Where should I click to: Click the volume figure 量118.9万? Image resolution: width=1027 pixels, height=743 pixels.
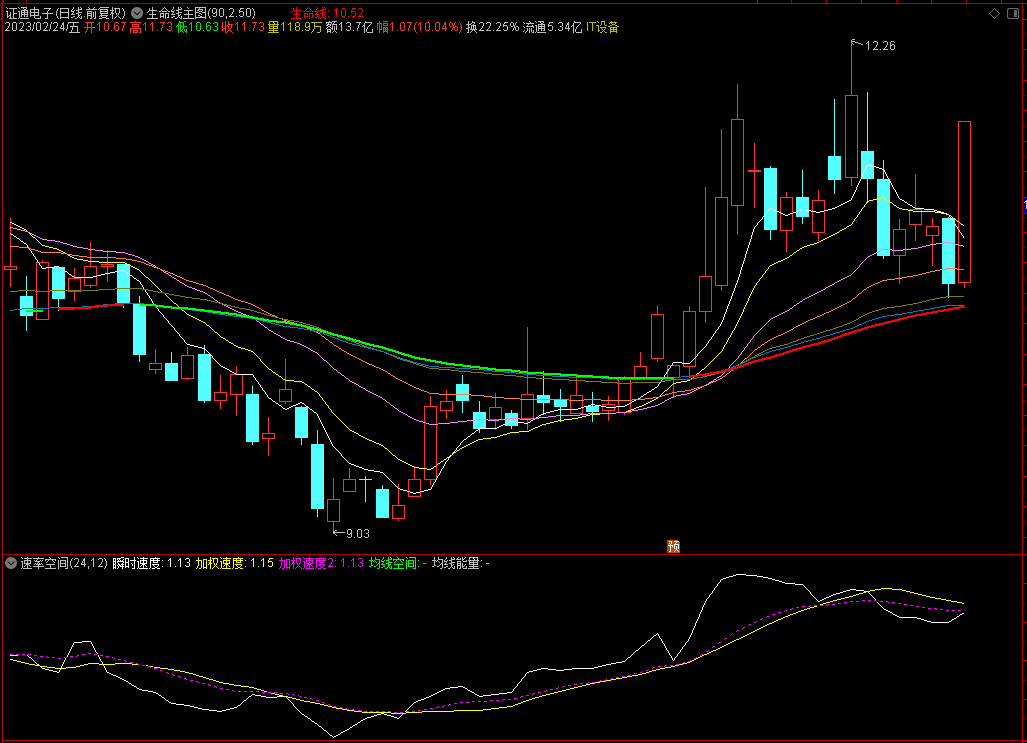(295, 28)
